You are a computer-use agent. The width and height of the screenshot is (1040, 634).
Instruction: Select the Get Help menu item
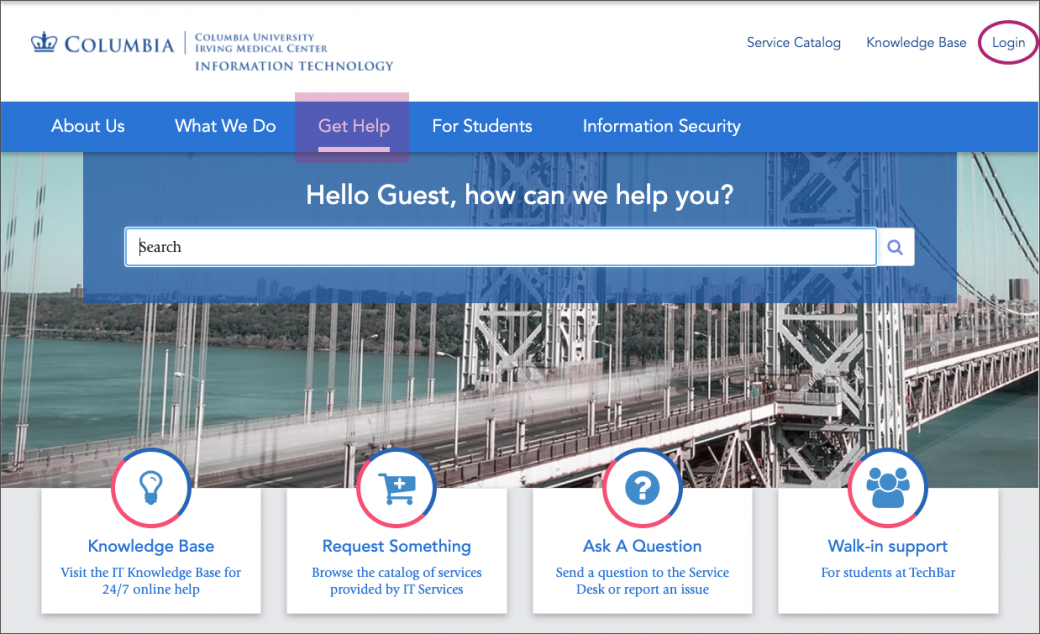pos(354,126)
